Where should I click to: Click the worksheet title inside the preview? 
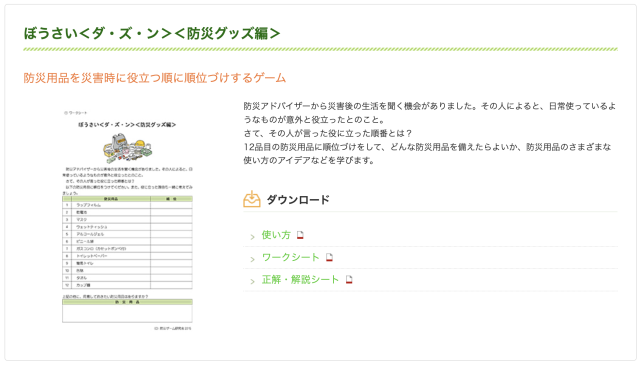click(127, 125)
